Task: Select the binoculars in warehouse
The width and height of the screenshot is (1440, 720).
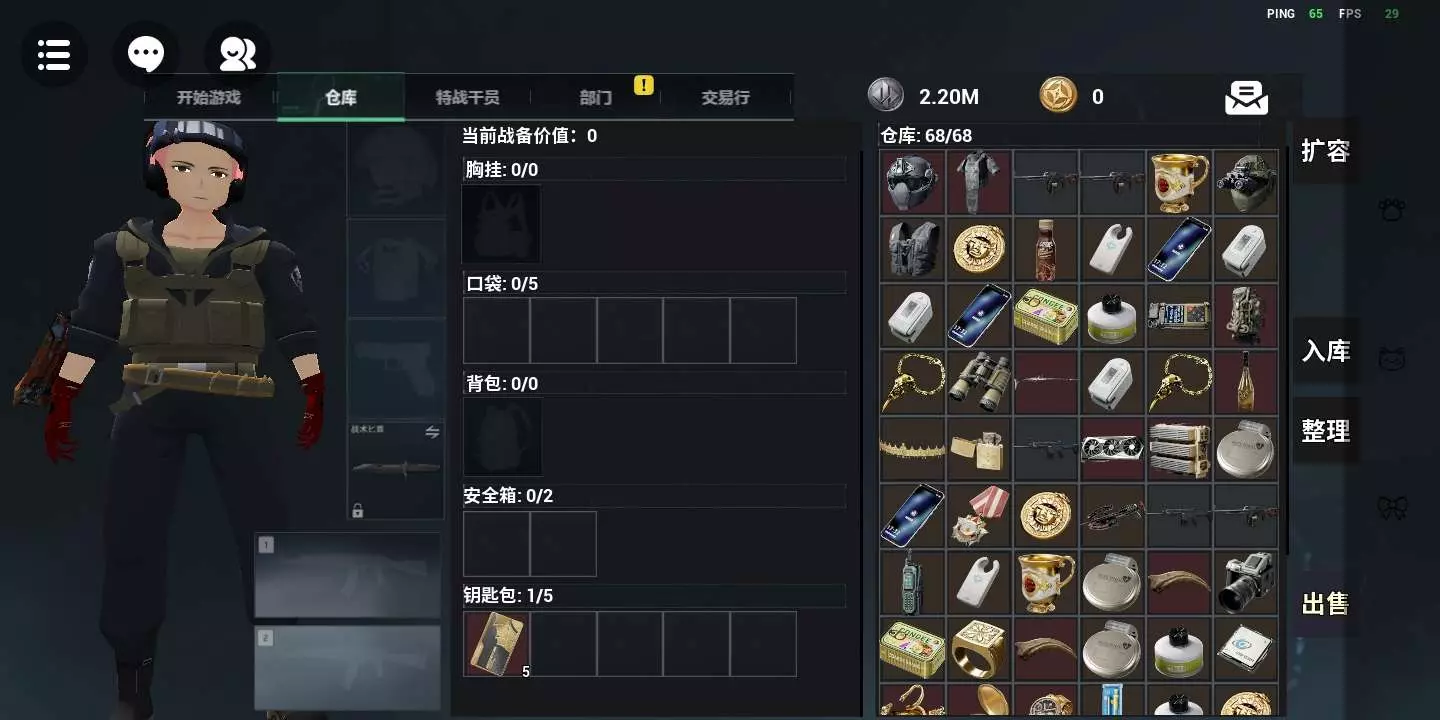Action: (979, 382)
